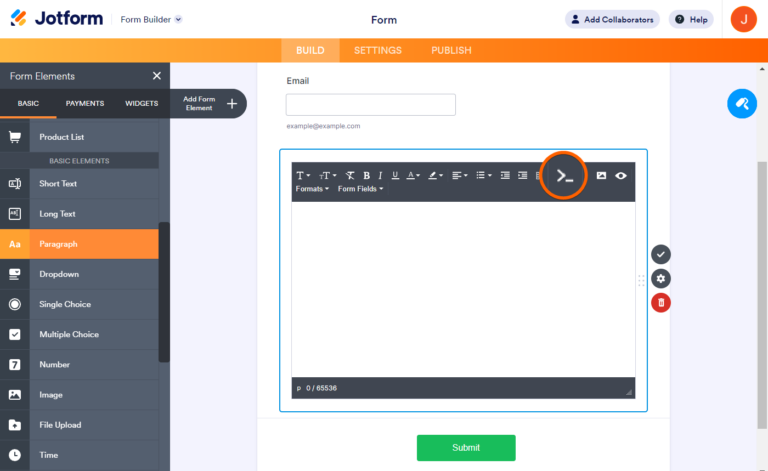Open the text alignment dropdown
This screenshot has width=768, height=471.
pyautogui.click(x=459, y=175)
